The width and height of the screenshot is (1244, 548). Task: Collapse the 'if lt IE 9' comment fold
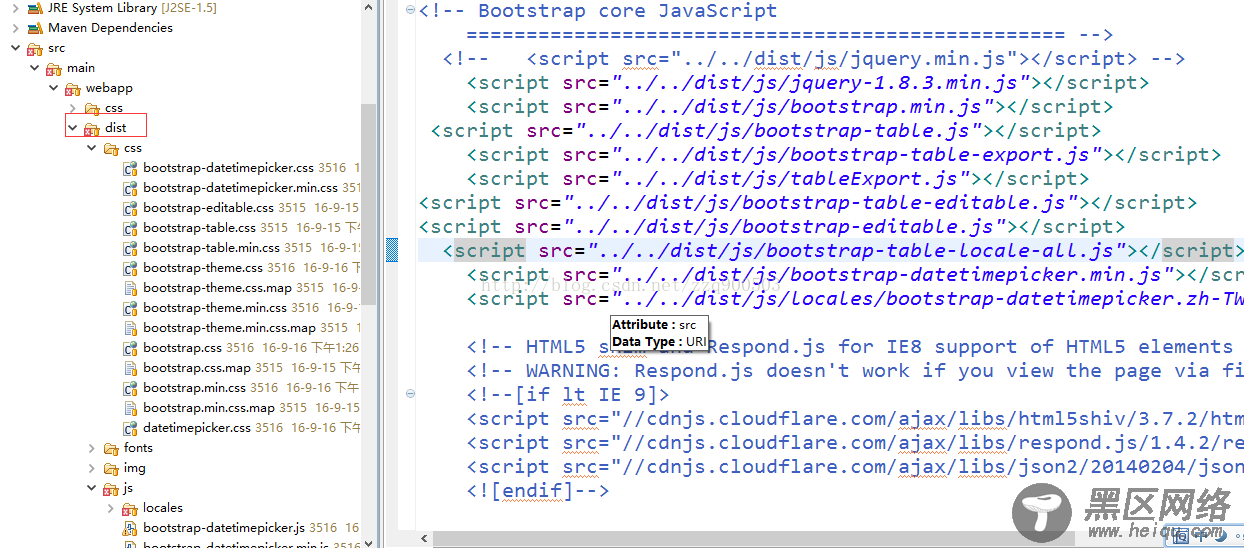411,395
